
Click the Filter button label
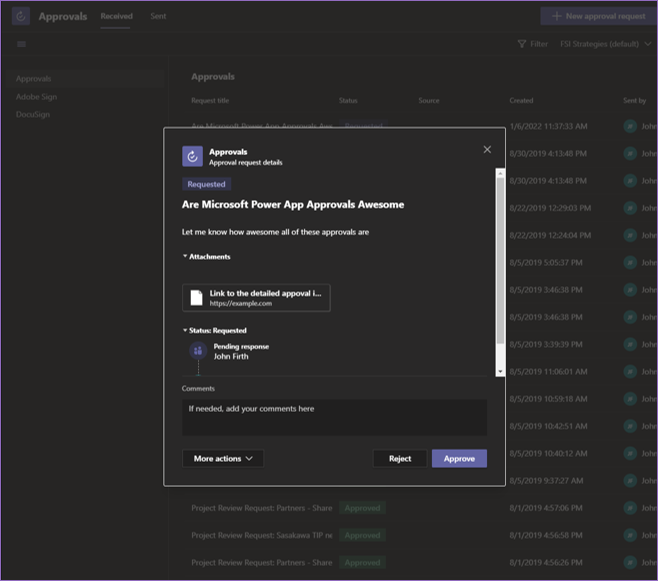click(x=539, y=44)
